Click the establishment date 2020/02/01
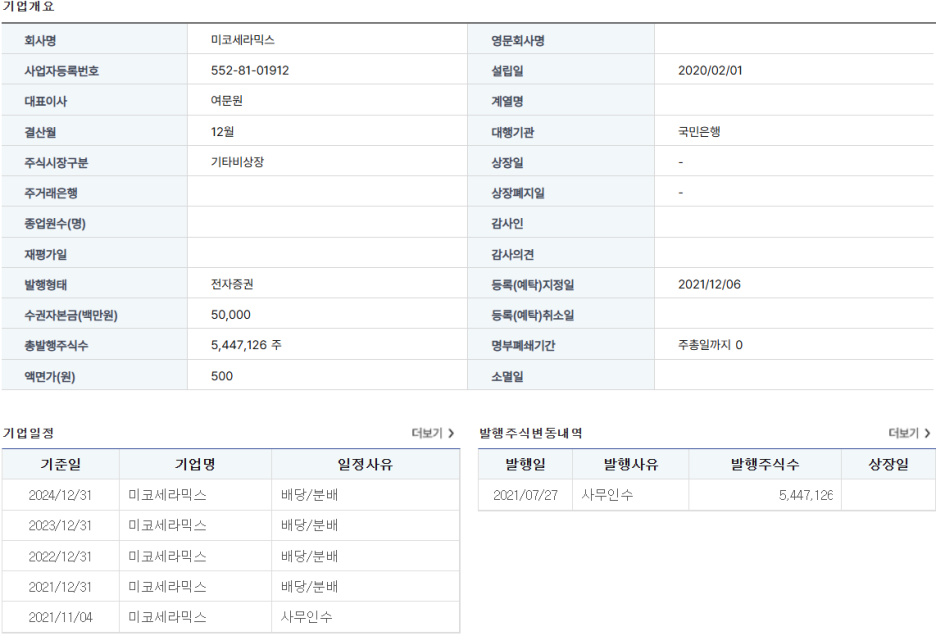This screenshot has width=936, height=636. [710, 70]
